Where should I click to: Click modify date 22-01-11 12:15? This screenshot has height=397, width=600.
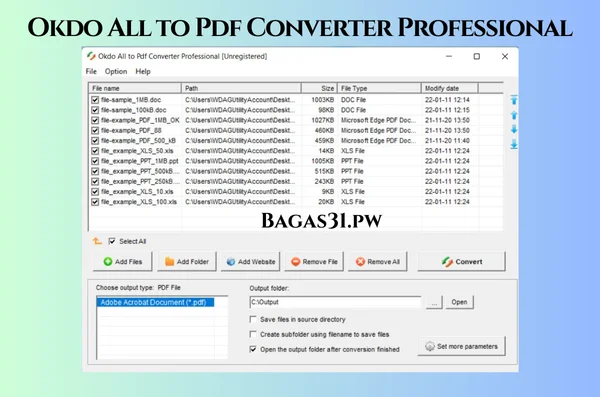447,110
